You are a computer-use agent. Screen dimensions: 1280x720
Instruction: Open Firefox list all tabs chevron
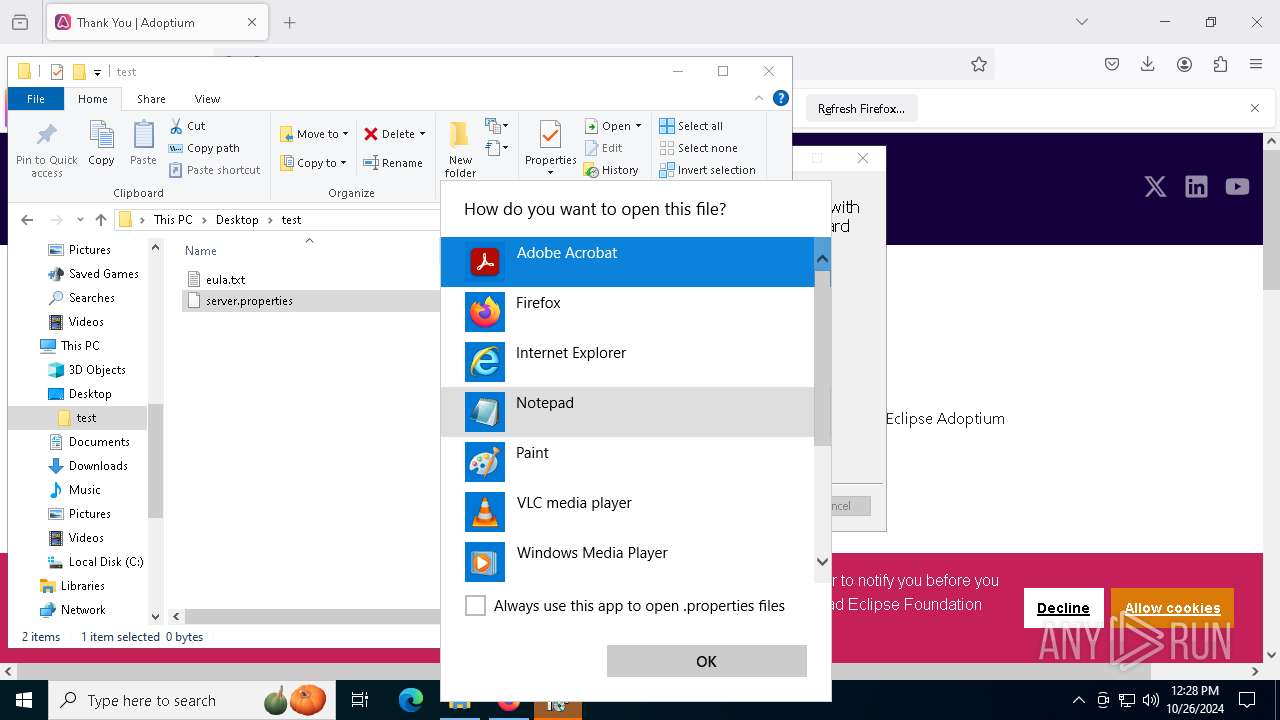pyautogui.click(x=1082, y=22)
